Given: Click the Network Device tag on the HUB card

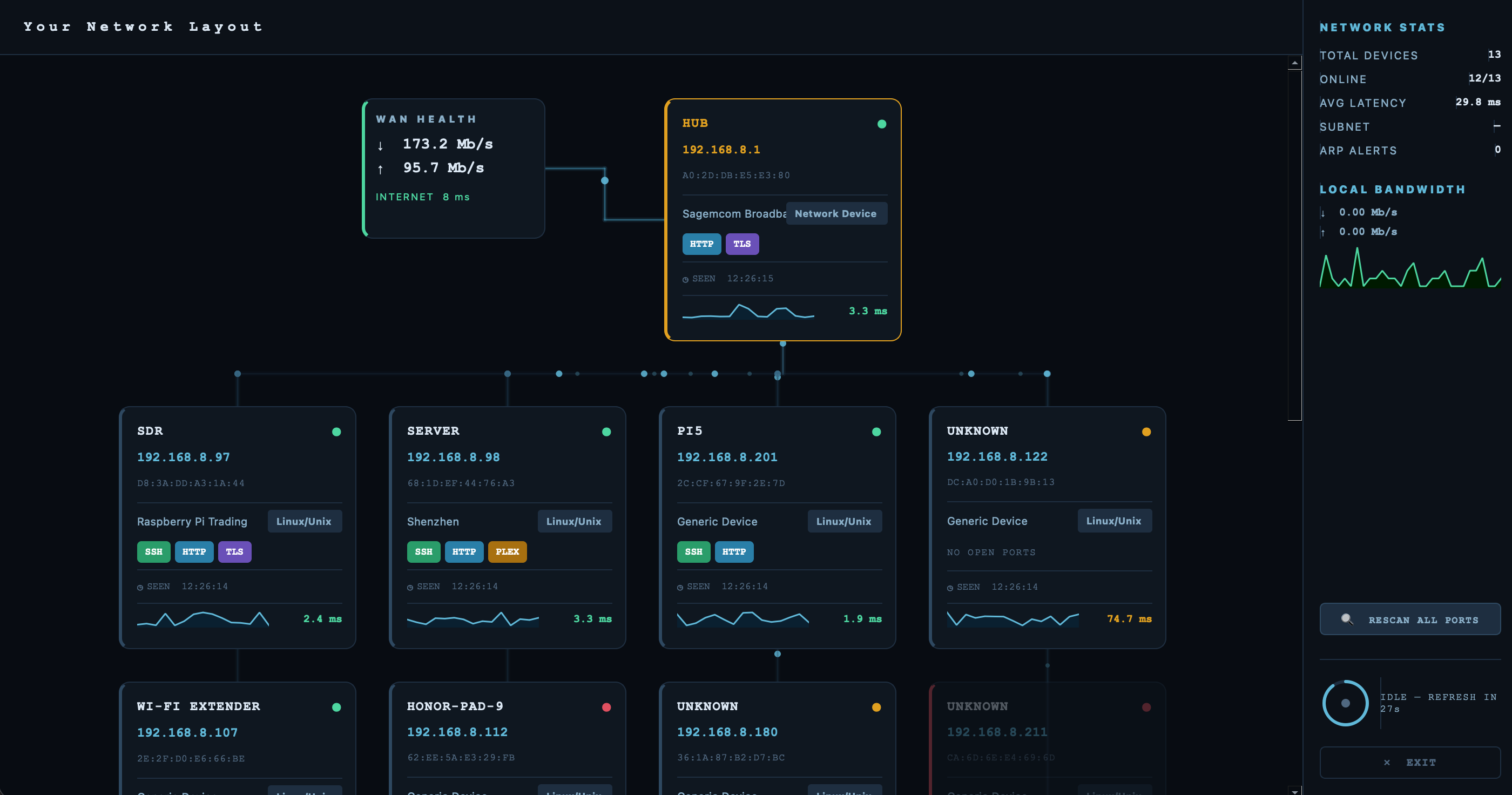Looking at the screenshot, I should click(835, 214).
